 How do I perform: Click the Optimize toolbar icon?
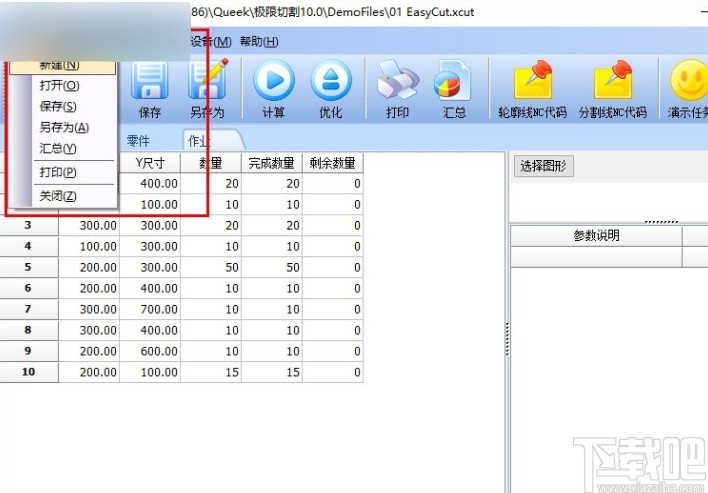click(x=331, y=80)
